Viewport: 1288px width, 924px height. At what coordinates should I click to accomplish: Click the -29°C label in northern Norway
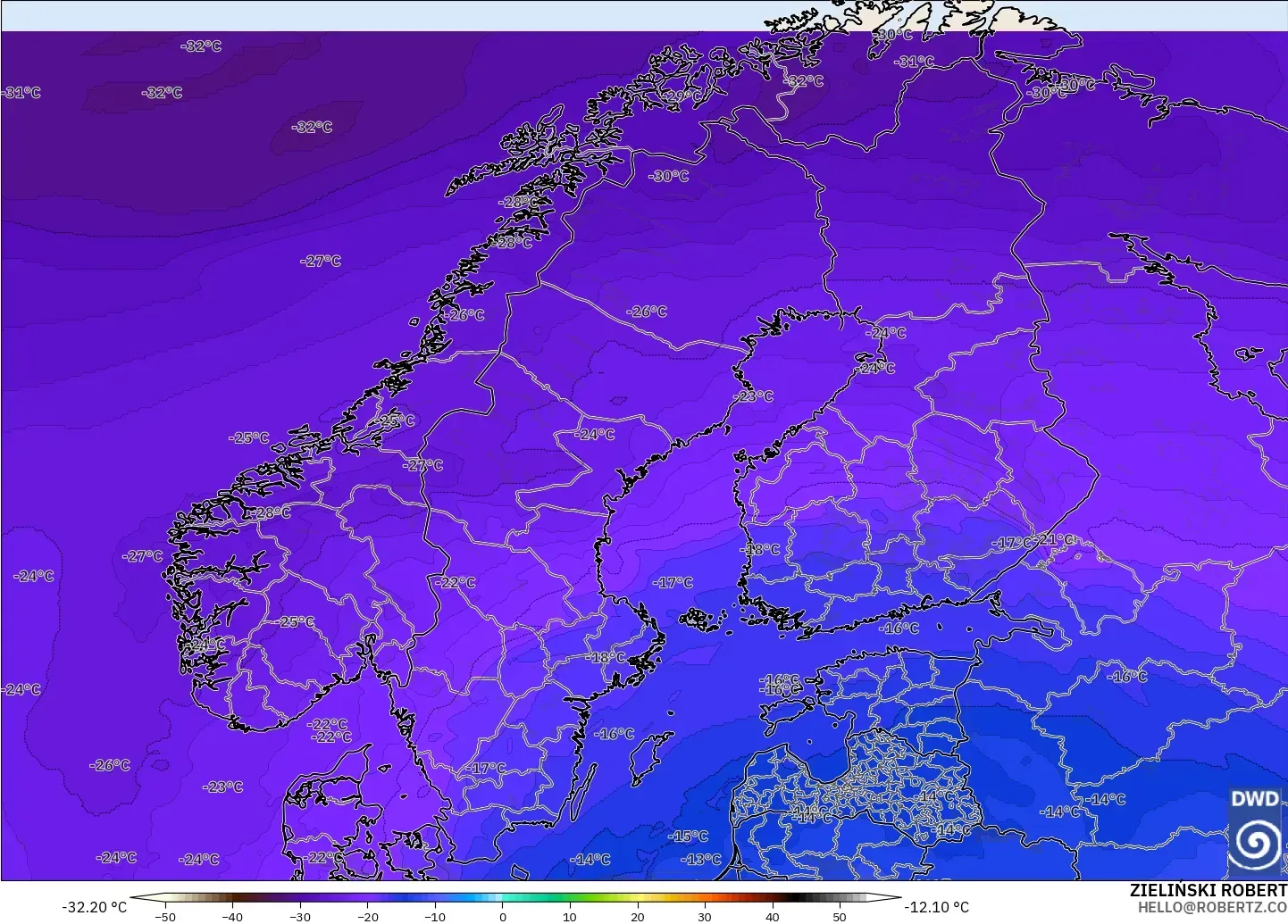[x=683, y=96]
